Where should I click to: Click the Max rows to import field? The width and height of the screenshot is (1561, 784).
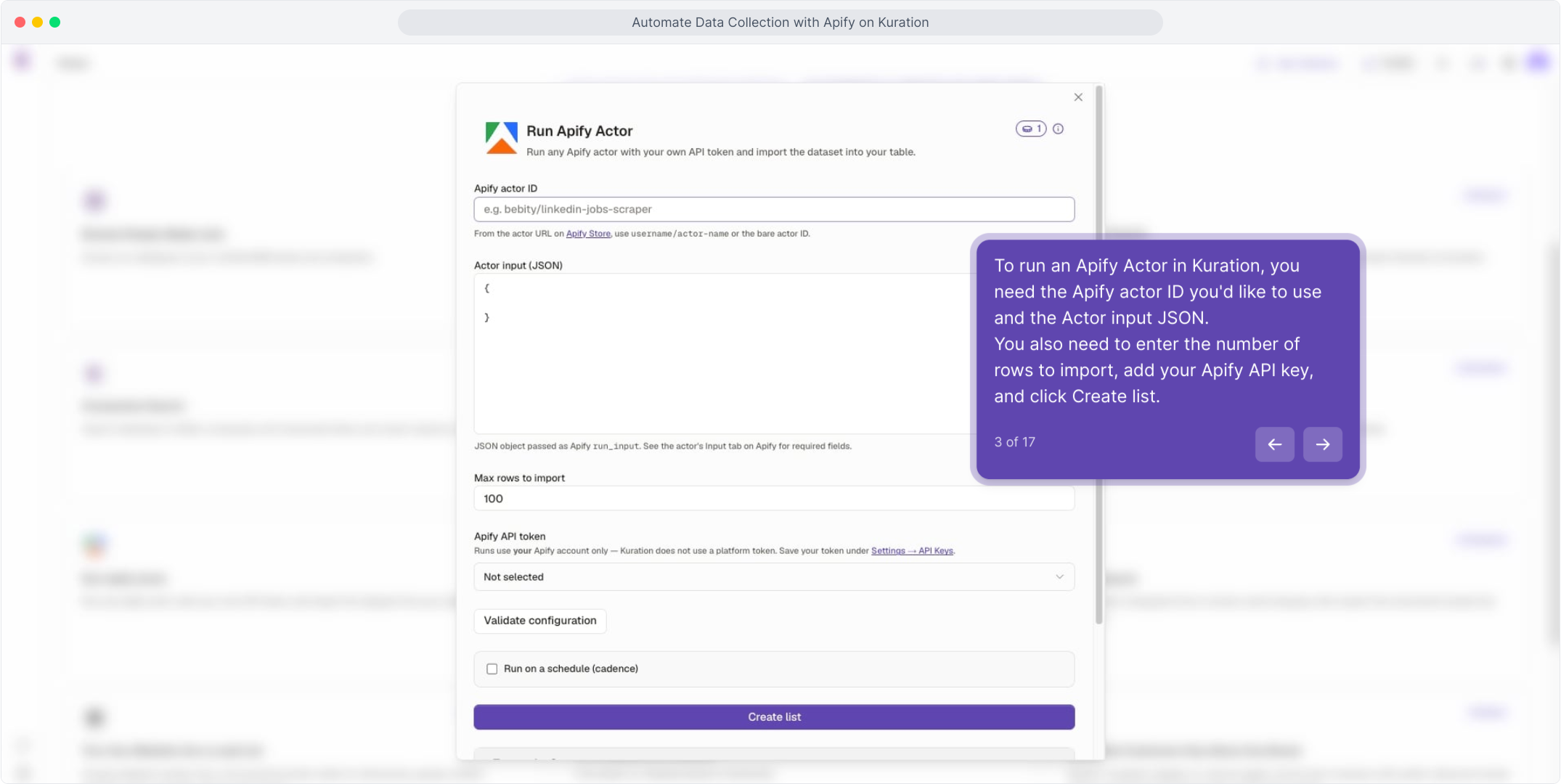[774, 499]
